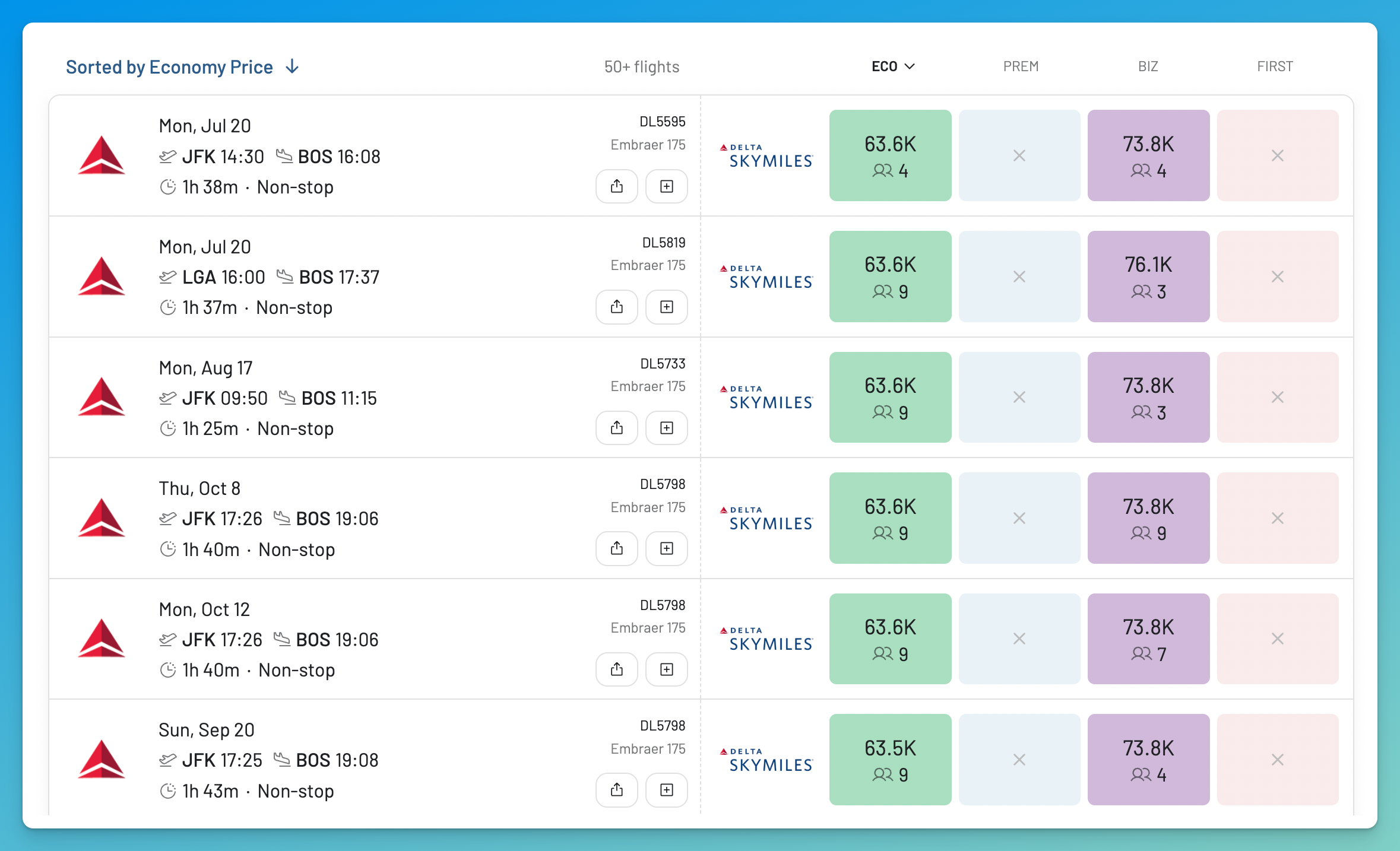
Task: Select the economy fare for the Mon, Oct 12 flight
Action: (x=890, y=639)
